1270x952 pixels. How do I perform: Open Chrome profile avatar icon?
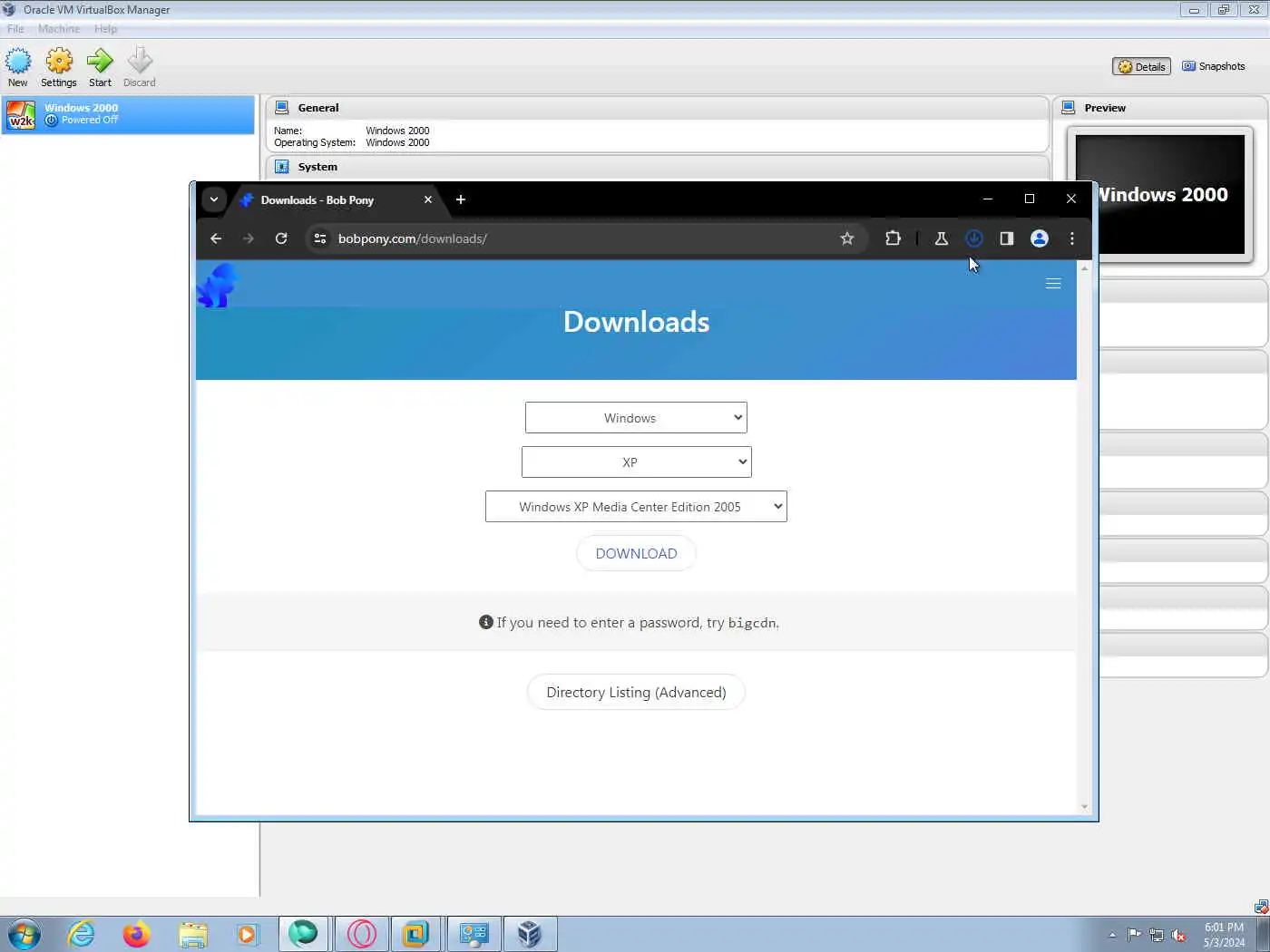[1040, 238]
